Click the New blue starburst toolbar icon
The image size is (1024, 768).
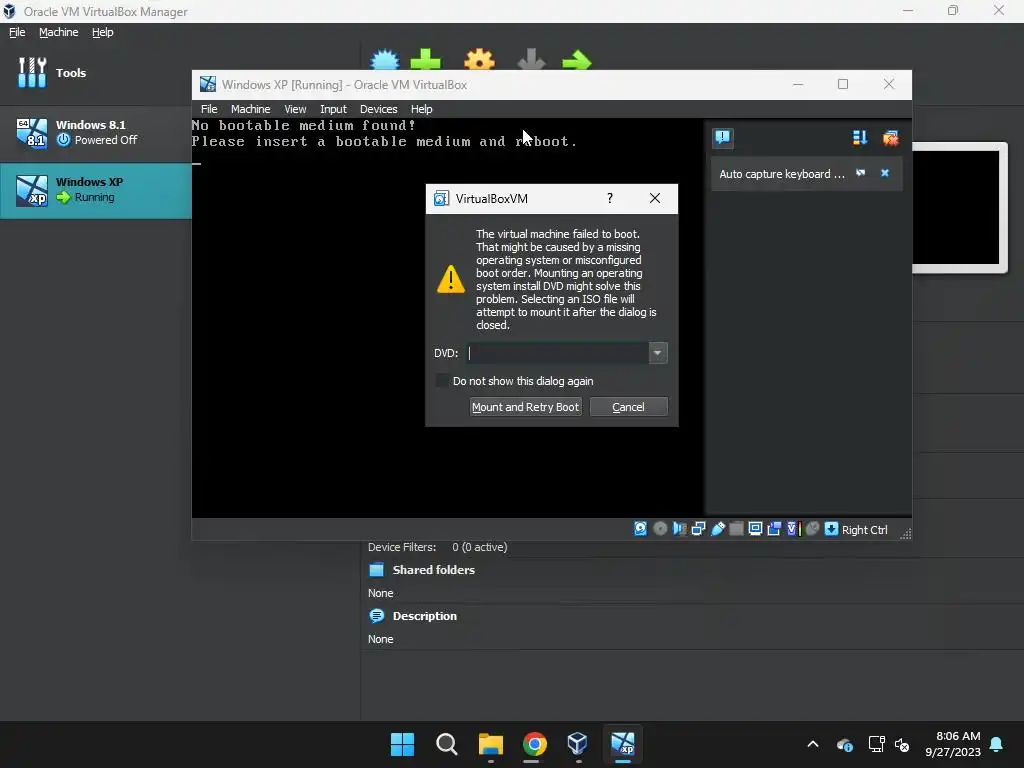pyautogui.click(x=385, y=60)
